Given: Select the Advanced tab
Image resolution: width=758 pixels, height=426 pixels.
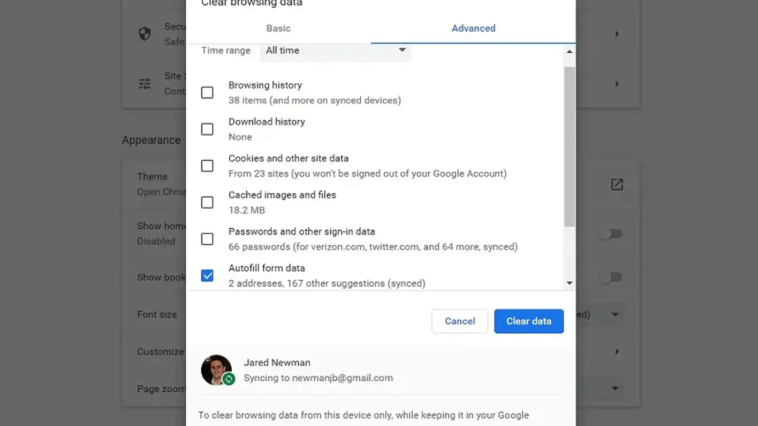Looking at the screenshot, I should 473,28.
